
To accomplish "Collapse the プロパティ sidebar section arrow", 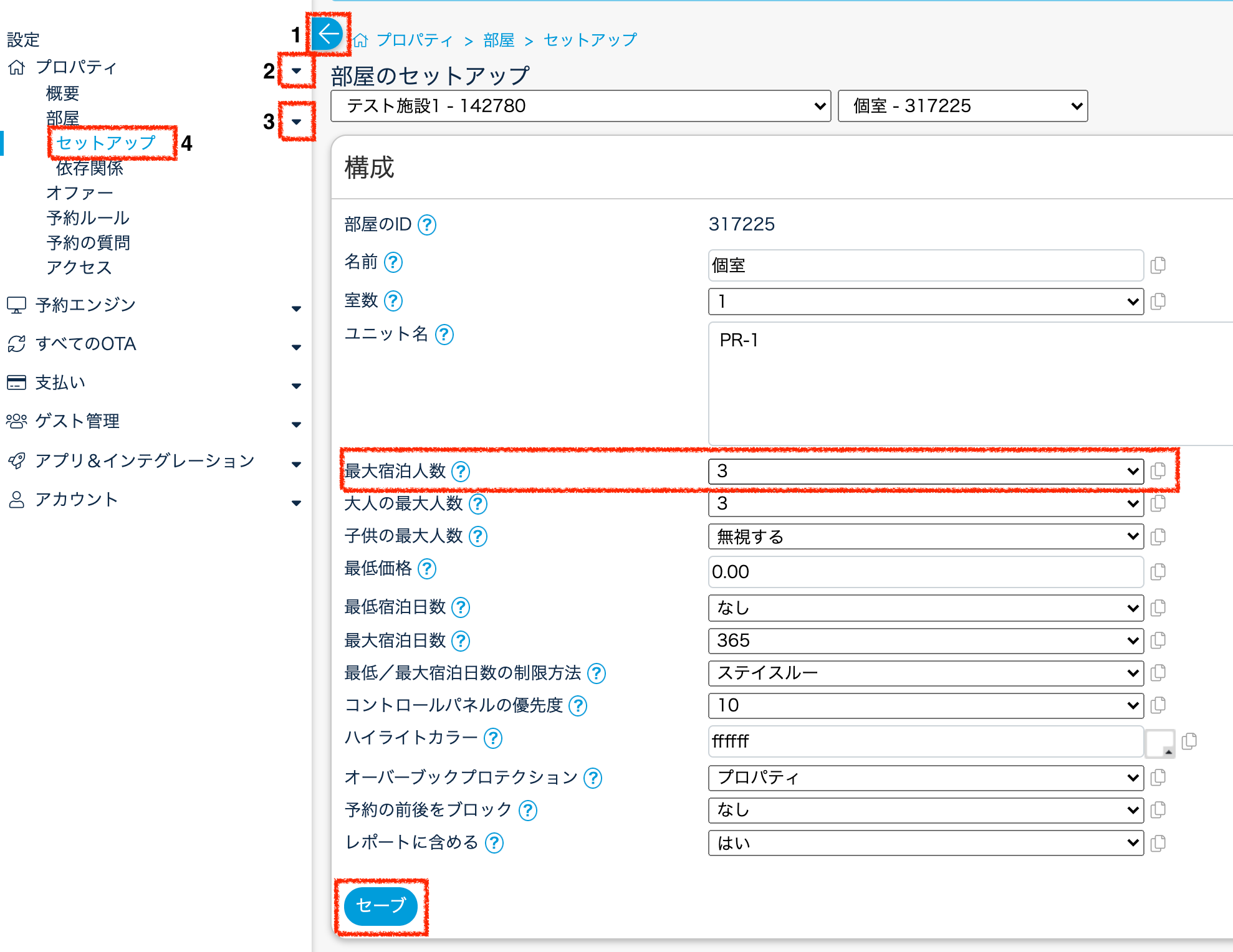I will pyautogui.click(x=296, y=71).
